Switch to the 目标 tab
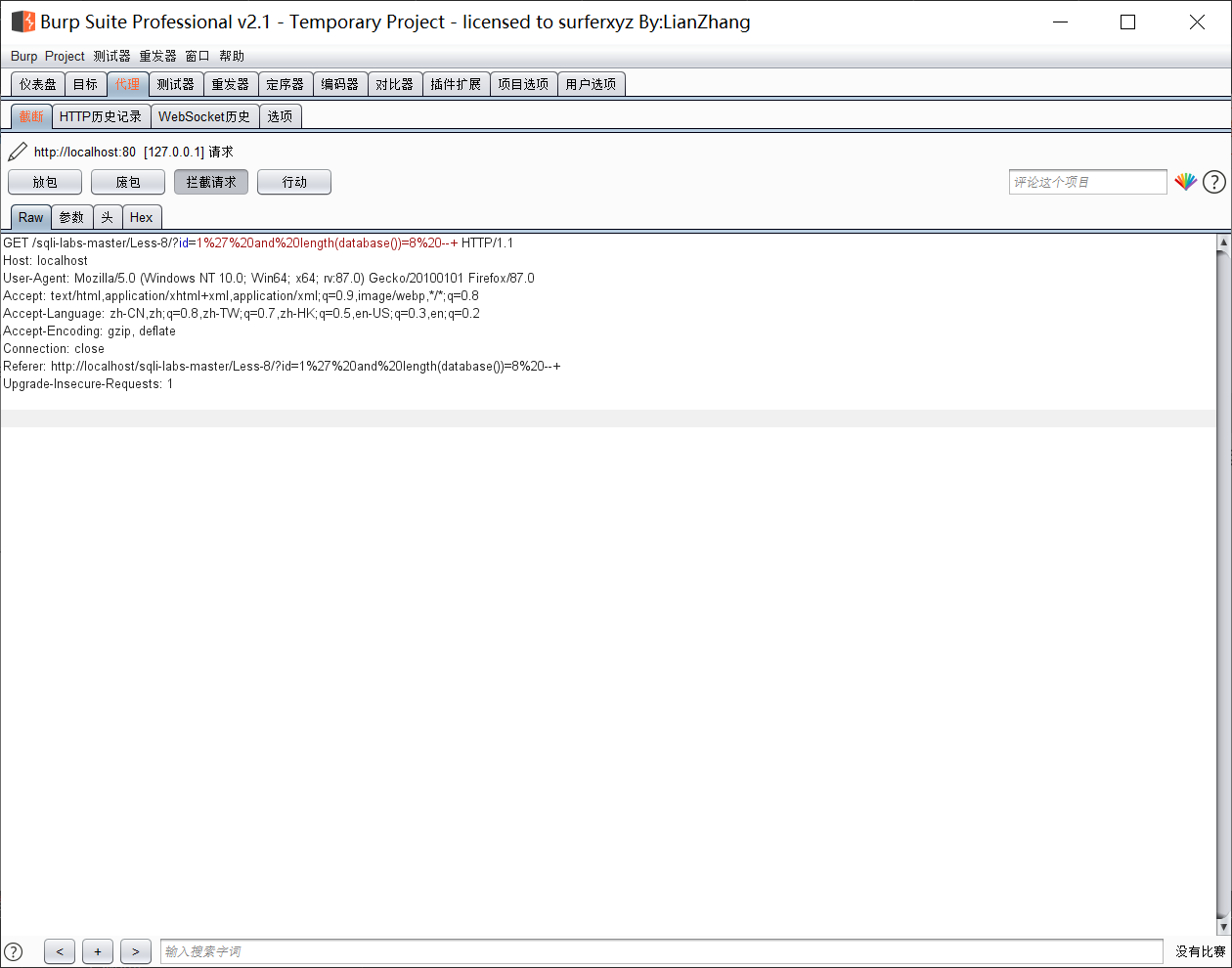 click(x=86, y=84)
